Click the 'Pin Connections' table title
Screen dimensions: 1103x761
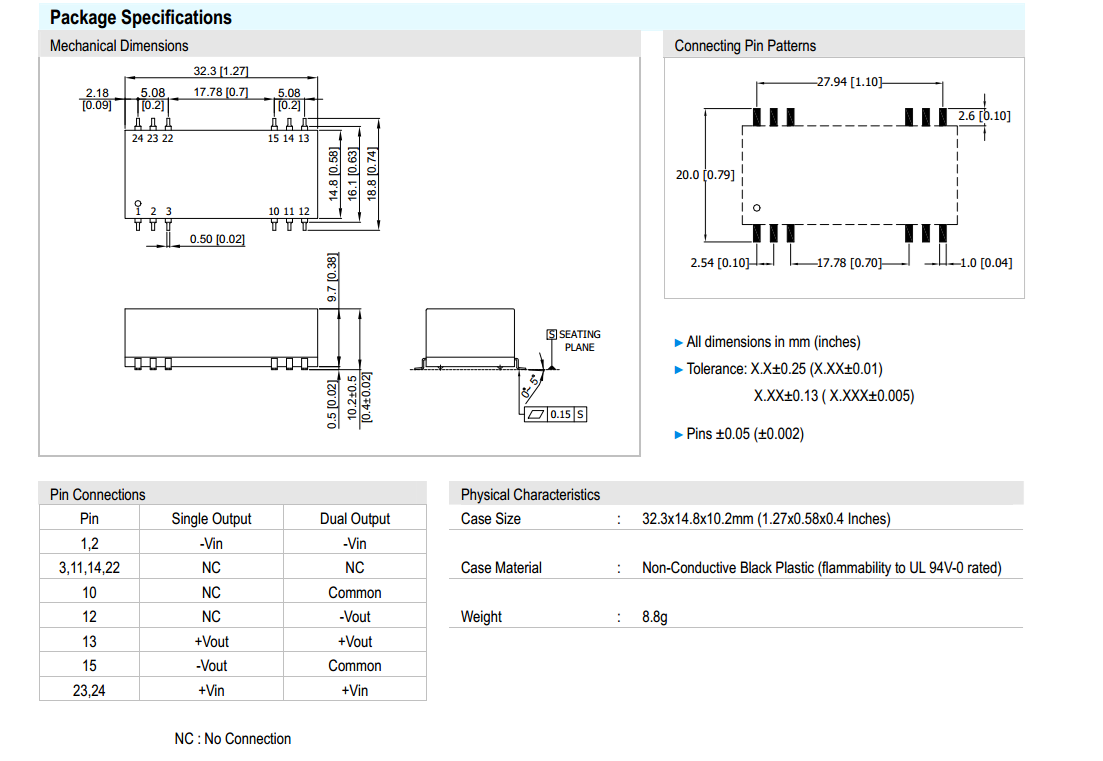coord(97,494)
